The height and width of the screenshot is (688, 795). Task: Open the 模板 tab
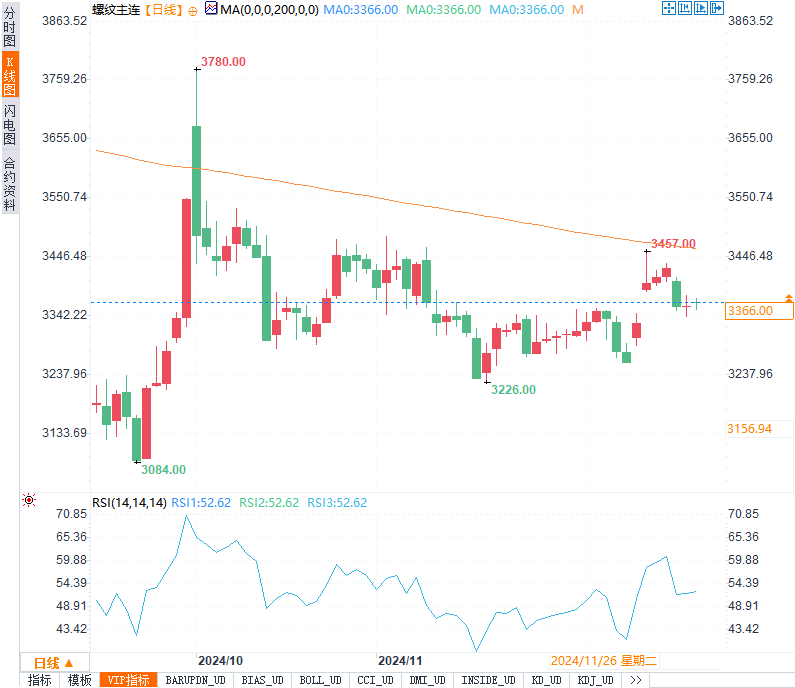80,680
